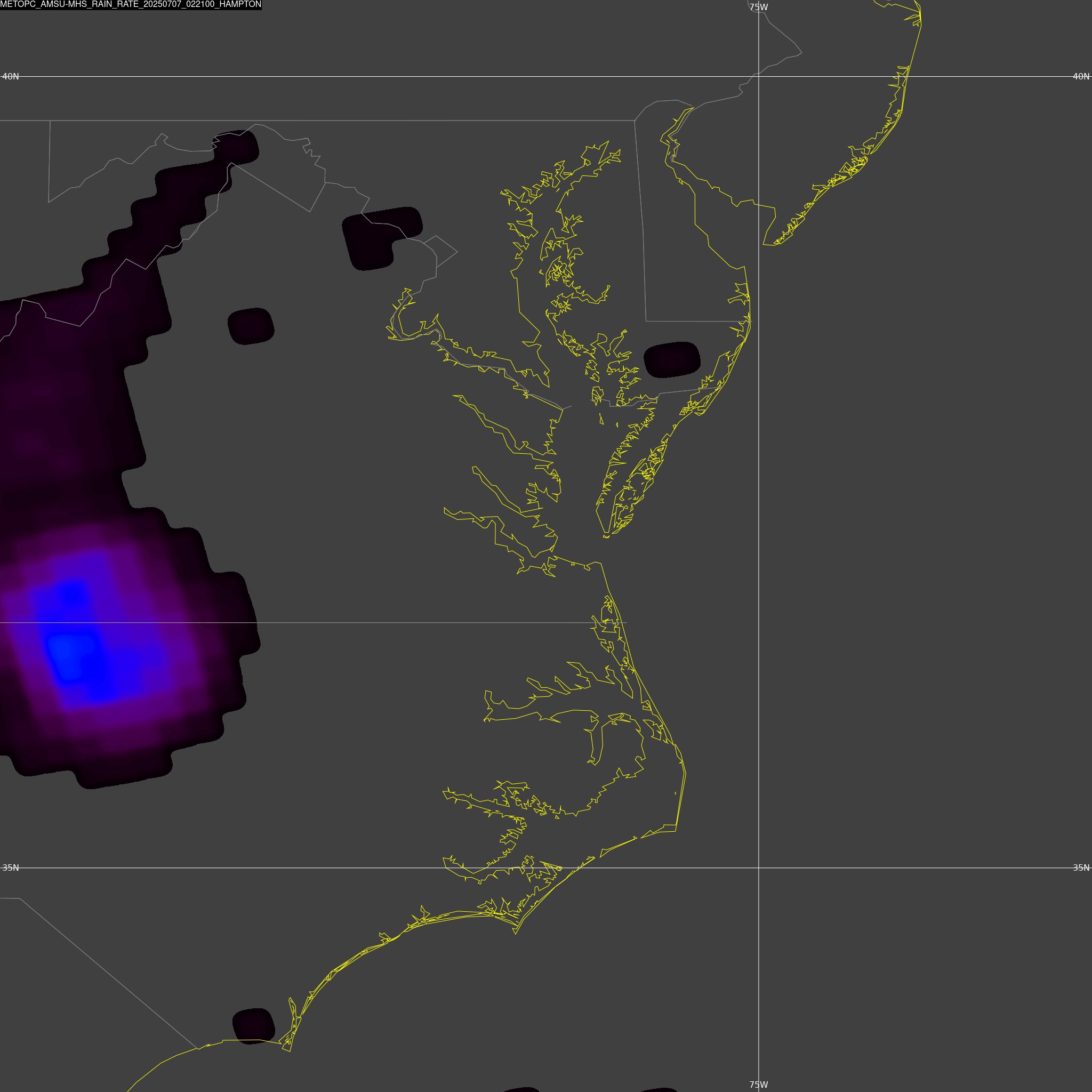Click the 40N label on left edge
The image size is (1092, 1092).
click(11, 76)
